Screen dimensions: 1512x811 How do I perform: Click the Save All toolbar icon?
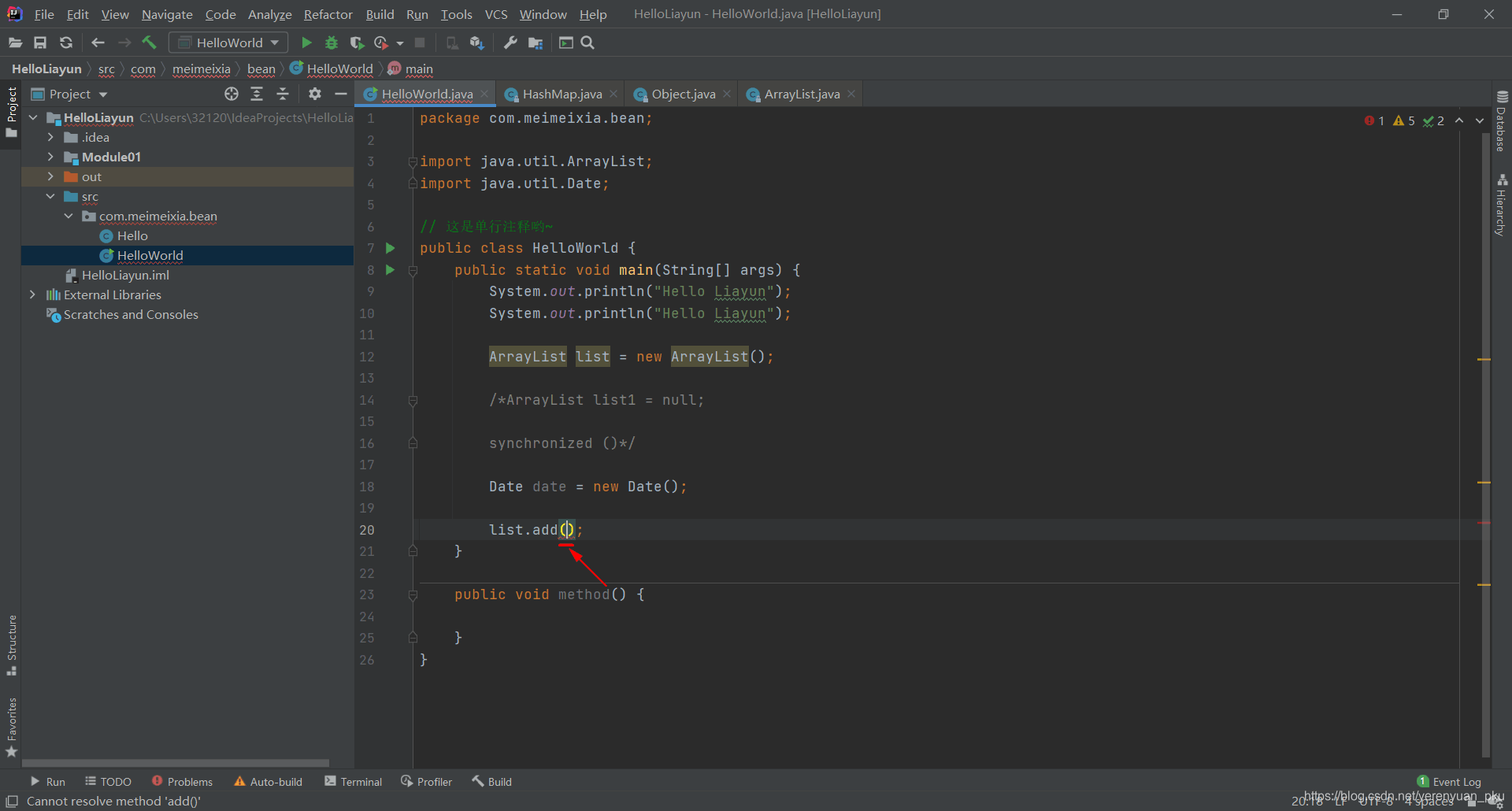(40, 43)
